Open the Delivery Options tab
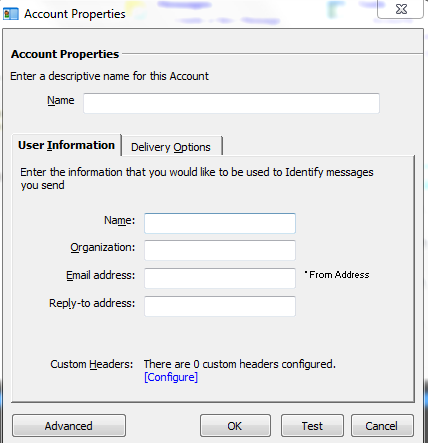The image size is (428, 443). coord(171,147)
